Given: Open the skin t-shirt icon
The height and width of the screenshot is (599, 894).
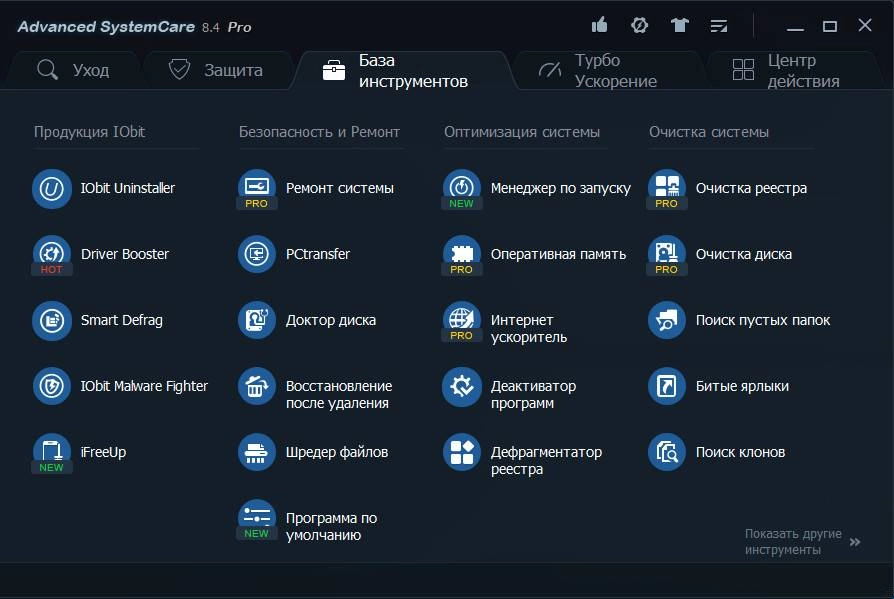Looking at the screenshot, I should pyautogui.click(x=680, y=26).
